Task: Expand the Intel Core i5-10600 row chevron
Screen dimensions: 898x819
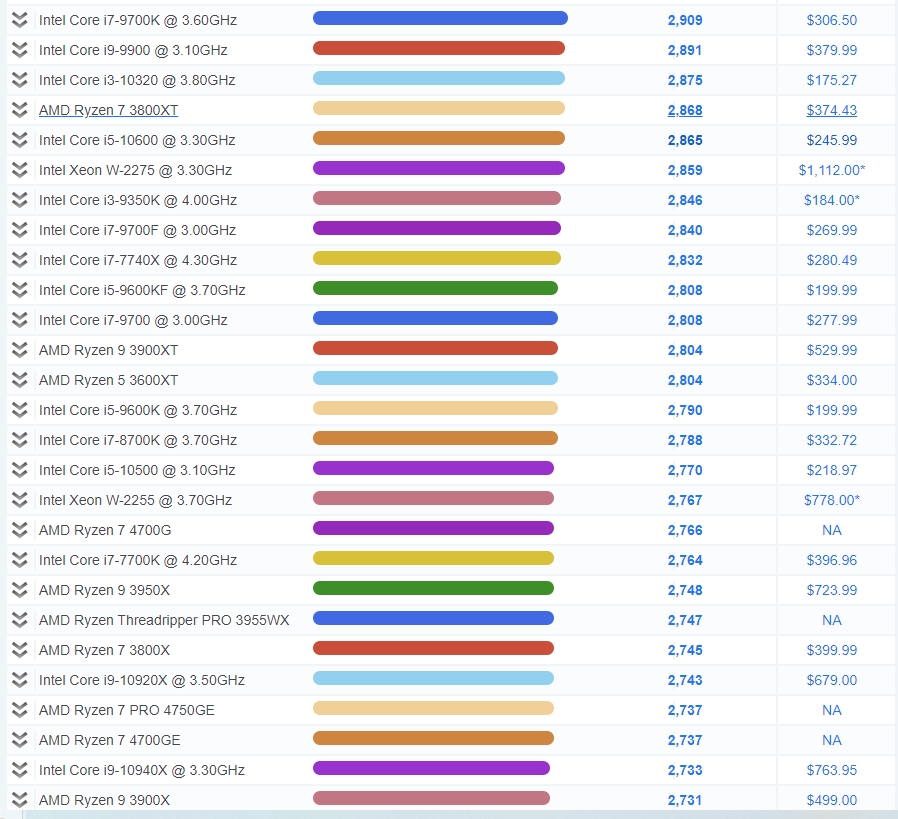Action: [19, 140]
